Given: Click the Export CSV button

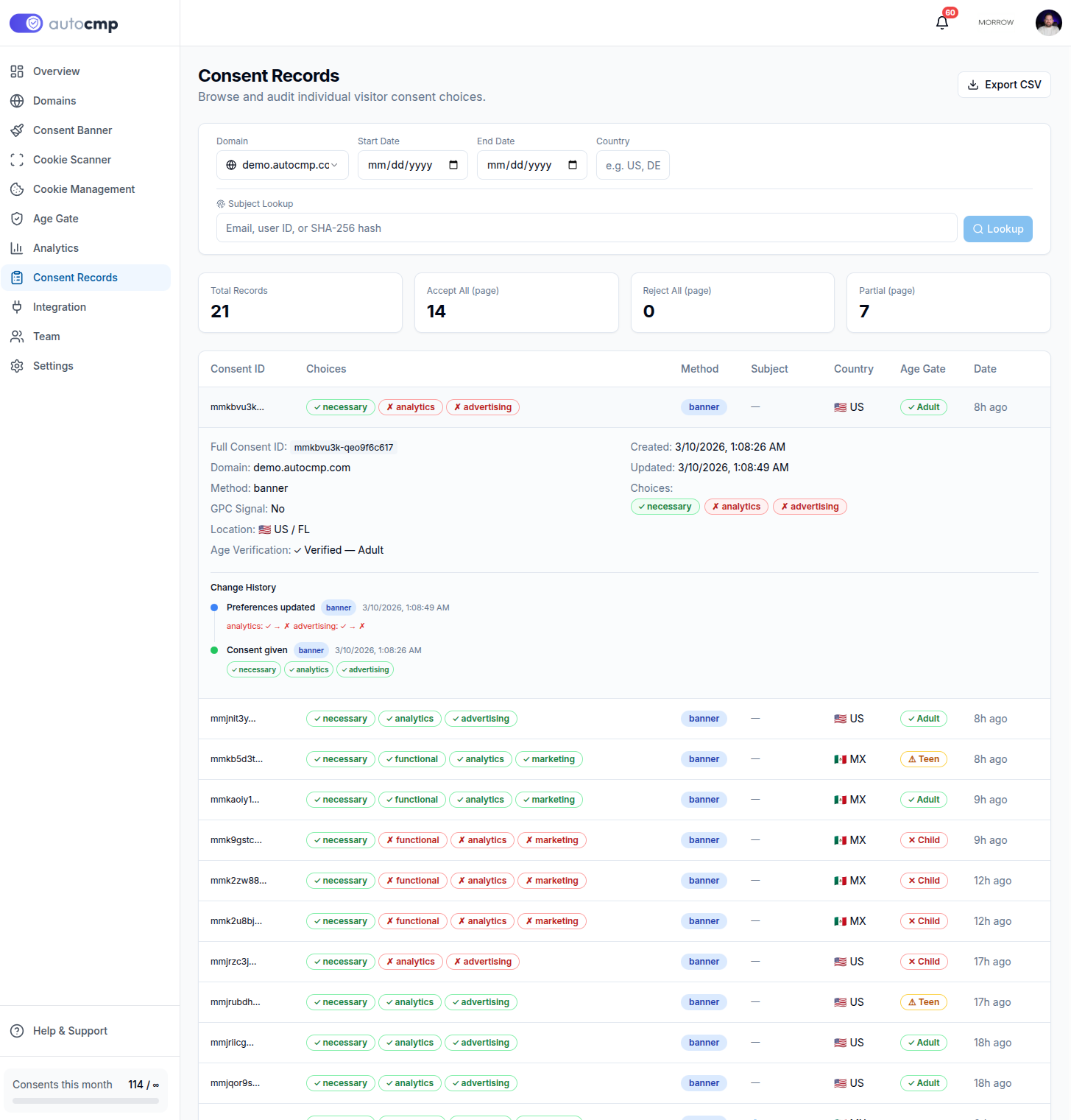Looking at the screenshot, I should (1004, 85).
